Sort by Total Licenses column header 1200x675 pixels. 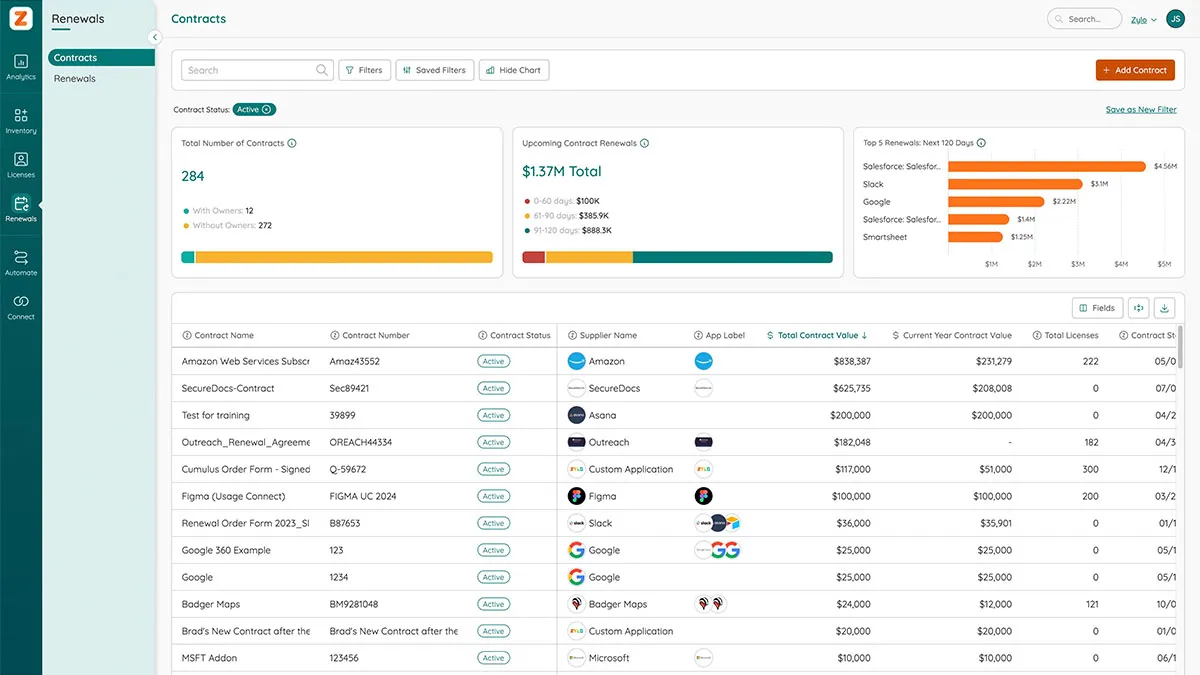(1065, 335)
